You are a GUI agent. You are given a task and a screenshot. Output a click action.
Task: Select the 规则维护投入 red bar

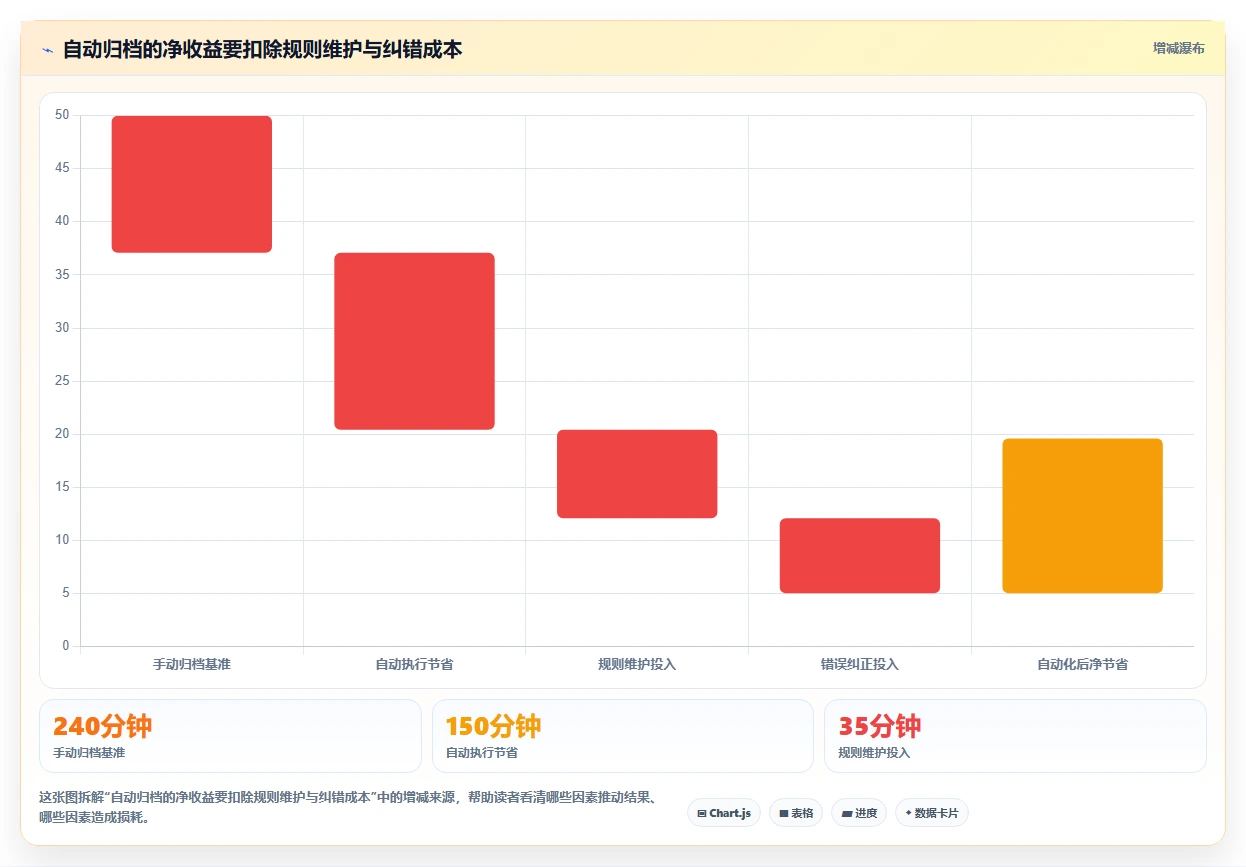click(x=637, y=474)
